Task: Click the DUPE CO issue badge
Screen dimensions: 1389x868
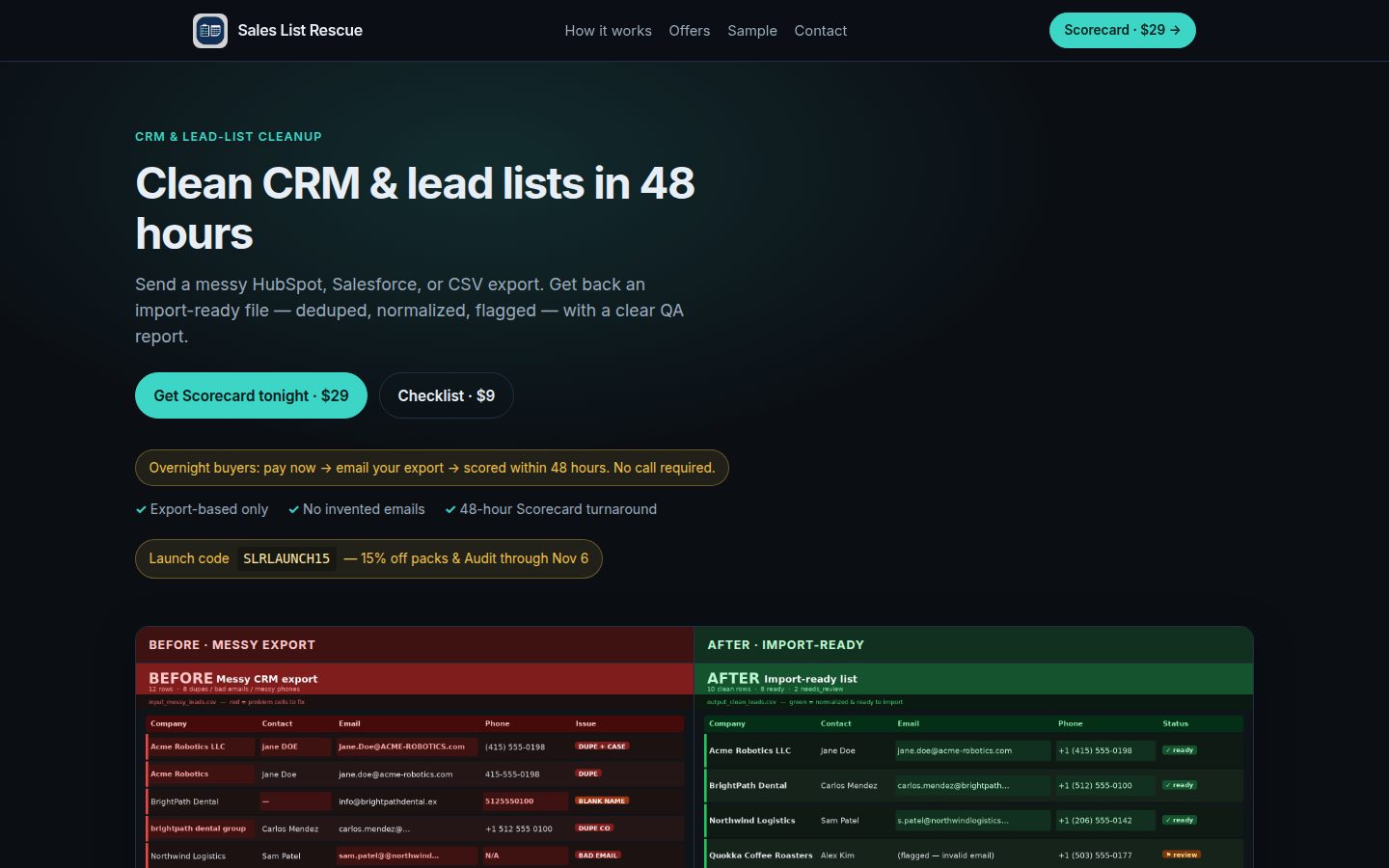Action: (x=594, y=827)
